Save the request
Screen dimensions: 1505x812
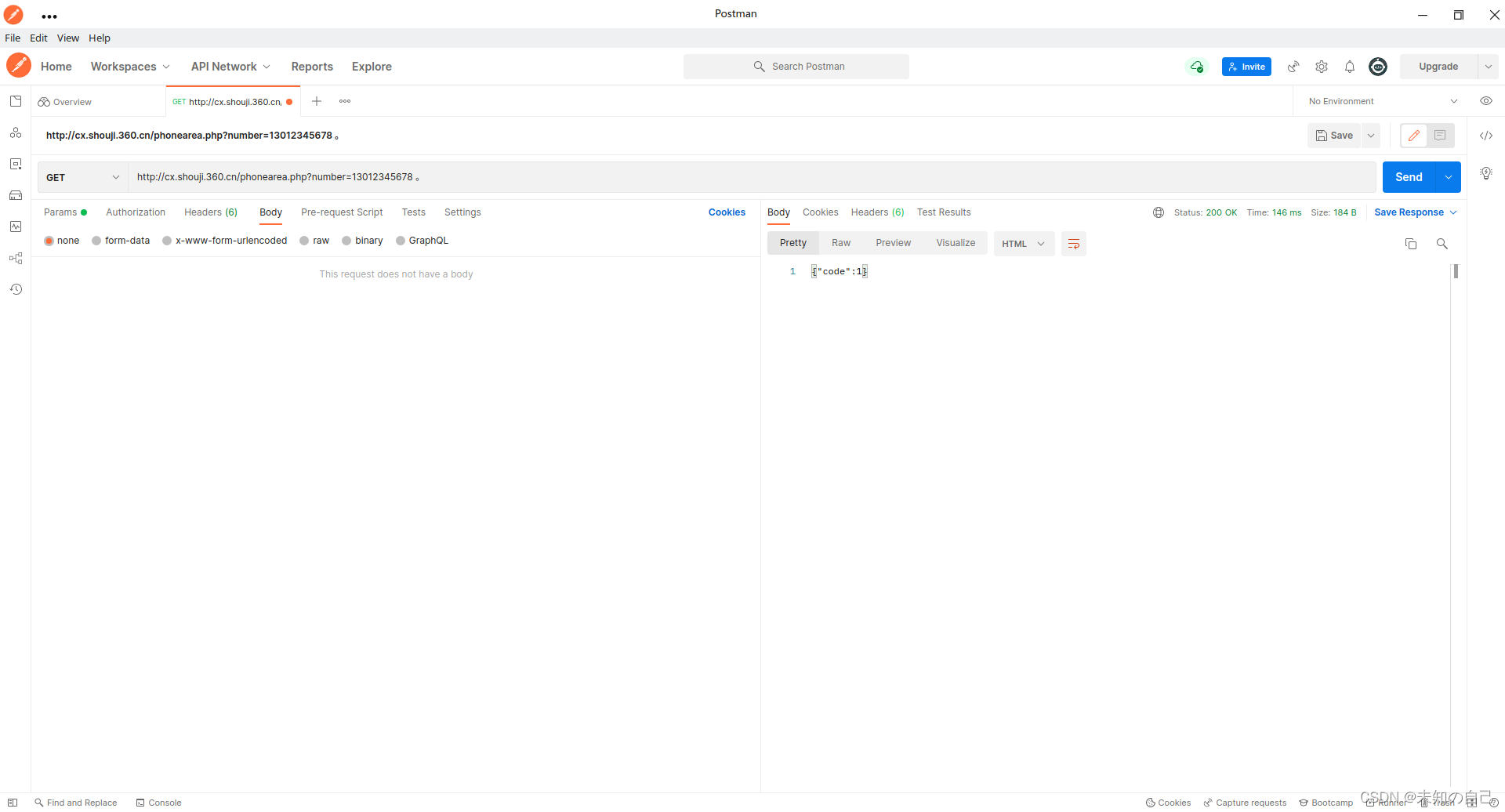[1334, 136]
